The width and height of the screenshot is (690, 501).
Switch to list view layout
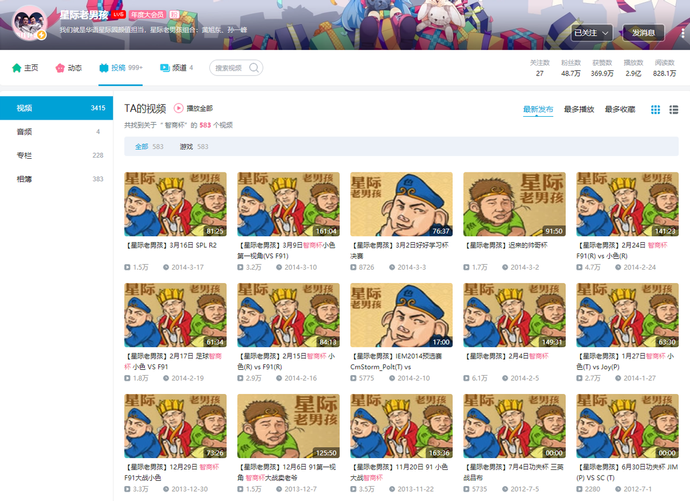pos(674,110)
